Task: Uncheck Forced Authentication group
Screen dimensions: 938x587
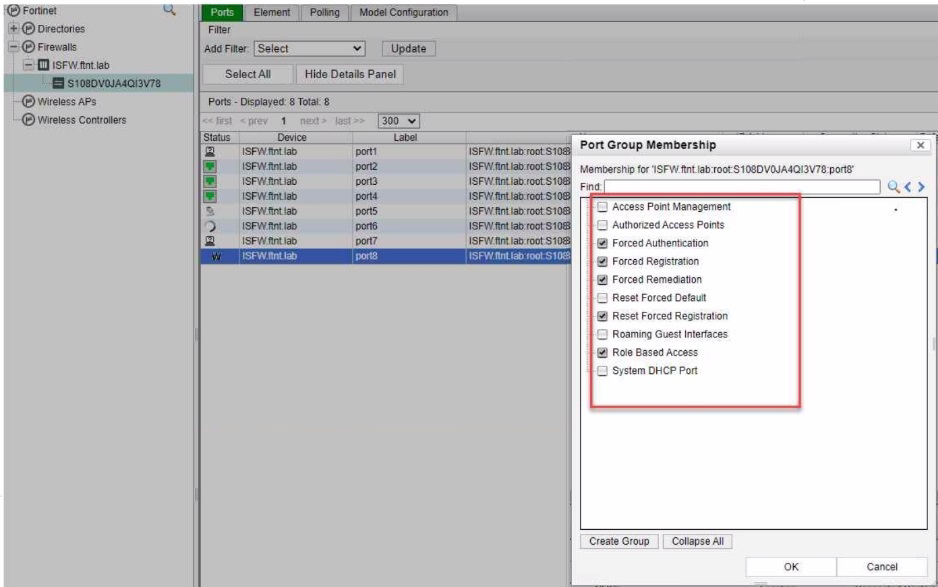Action: (602, 243)
